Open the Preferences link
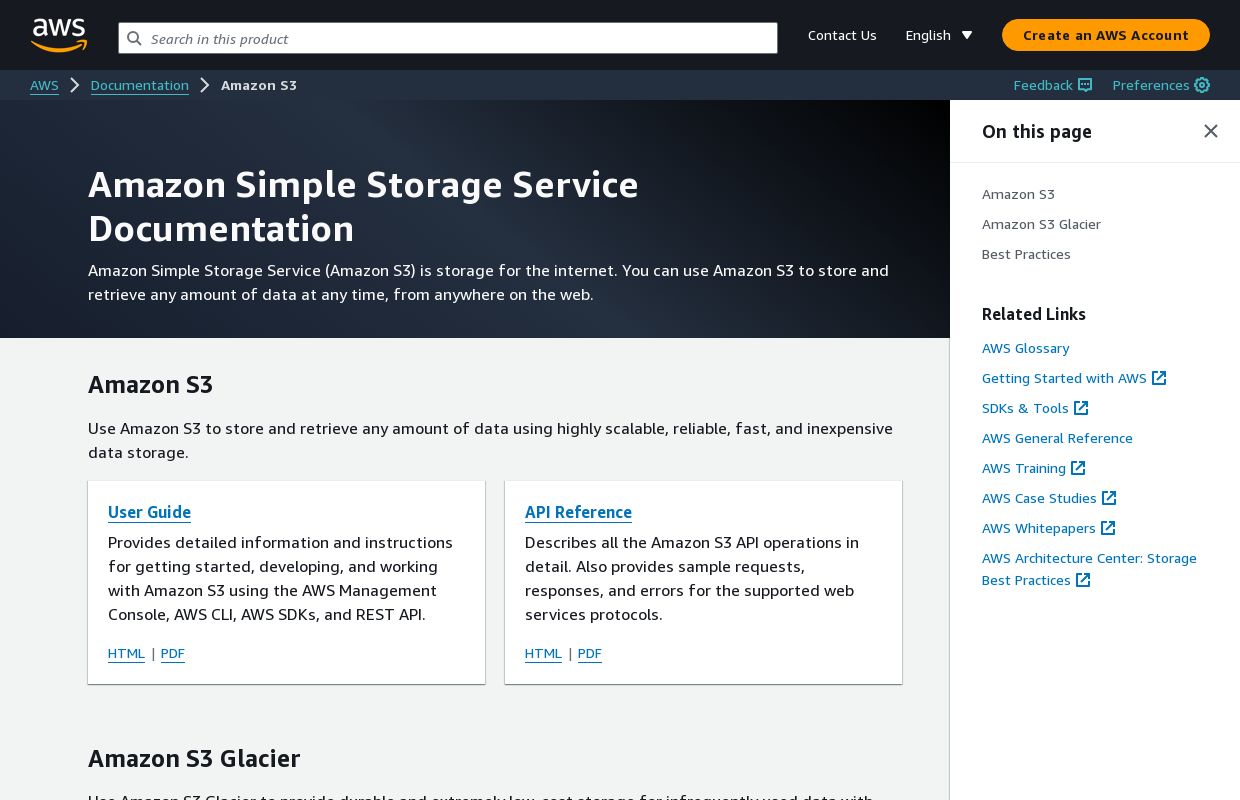The height and width of the screenshot is (800, 1240). coord(1151,85)
